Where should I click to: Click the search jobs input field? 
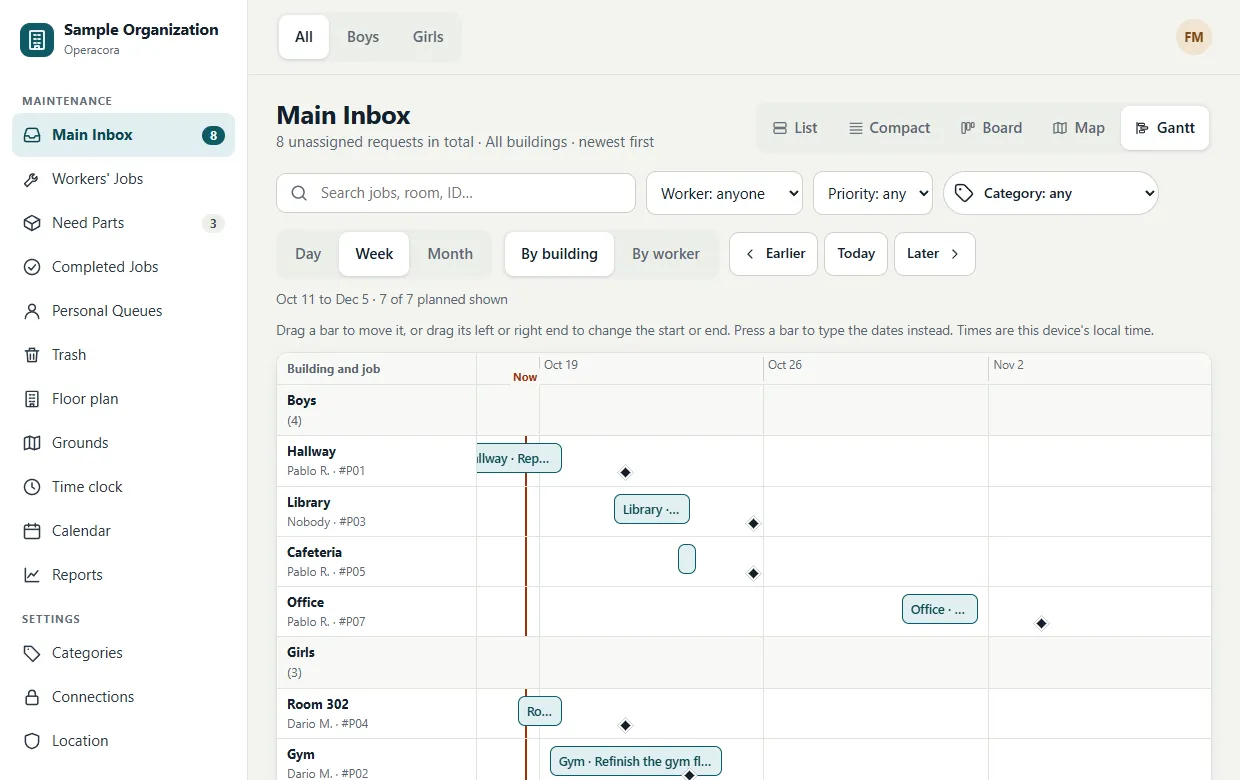pyautogui.click(x=456, y=193)
